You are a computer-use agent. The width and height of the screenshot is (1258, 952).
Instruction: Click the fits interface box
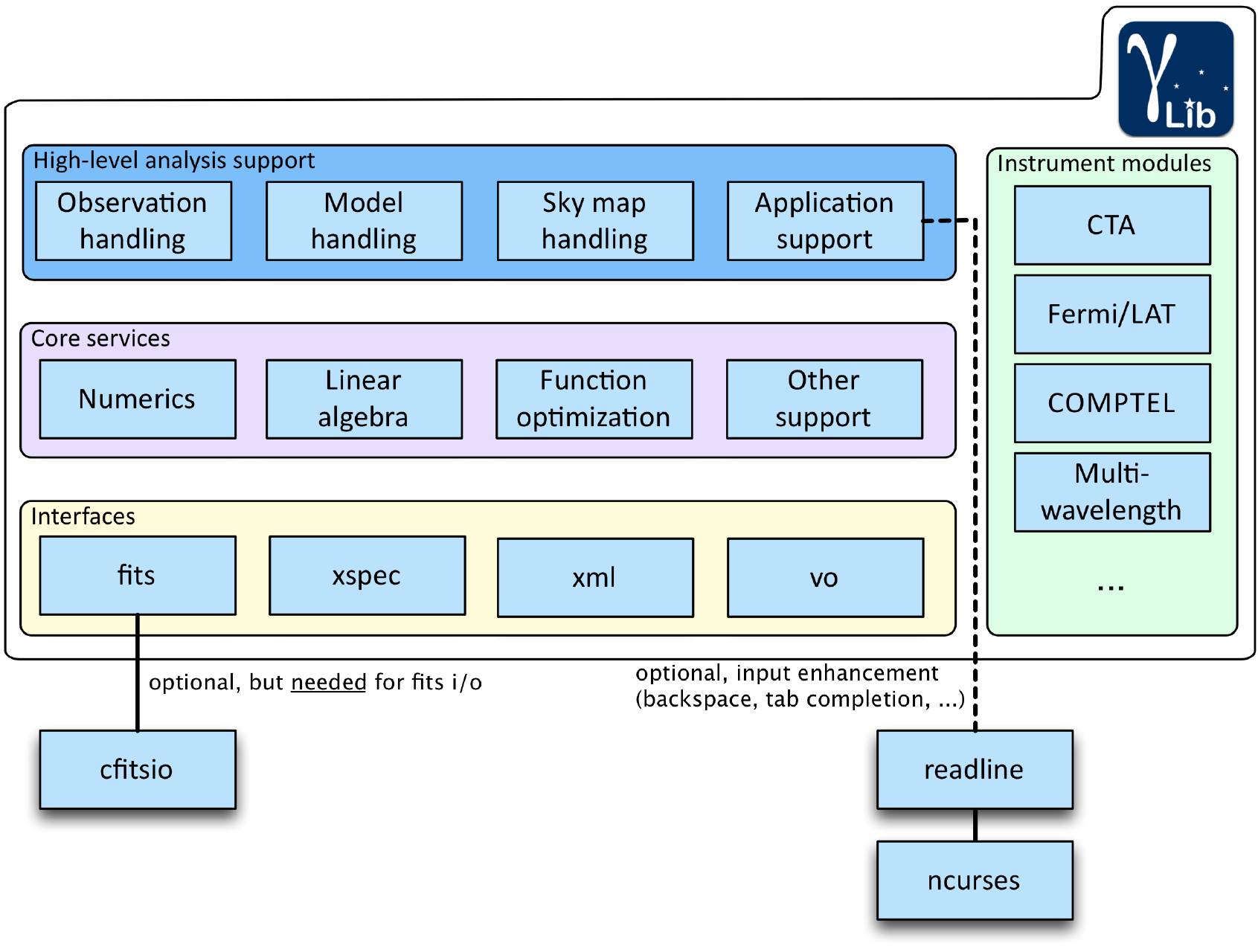coord(138,576)
